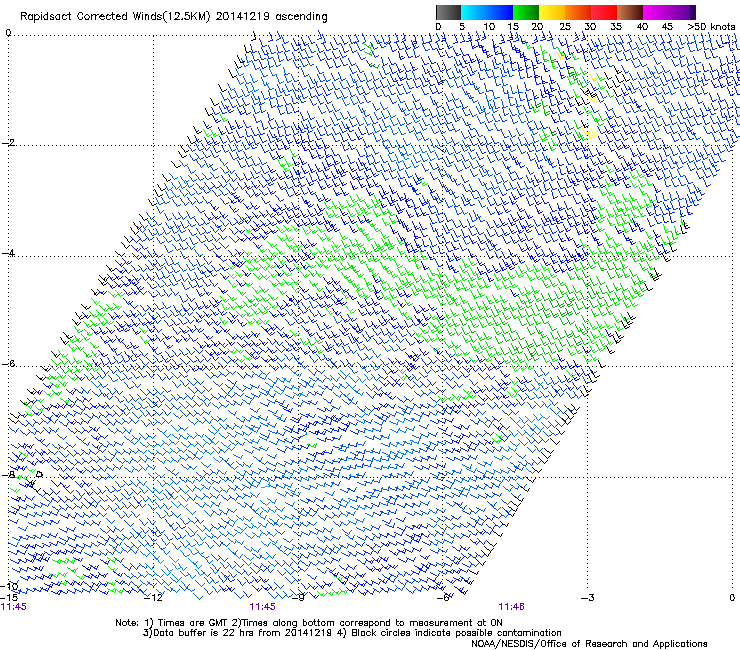Click the '-12' longitude axis label

tap(153, 598)
